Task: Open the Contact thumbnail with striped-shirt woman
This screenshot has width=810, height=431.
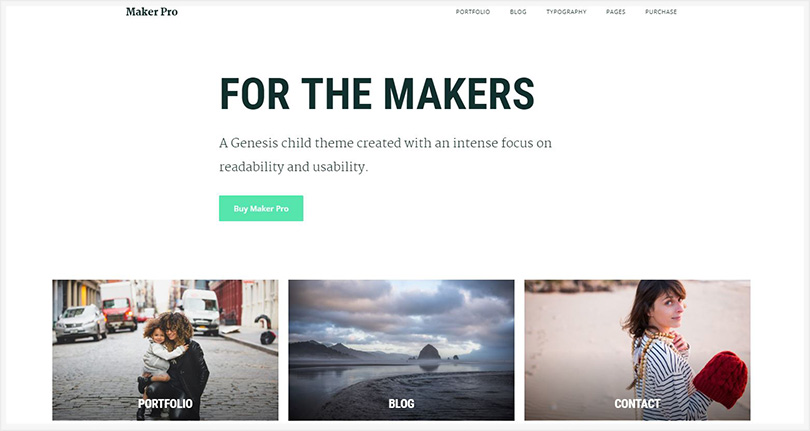Action: click(637, 350)
